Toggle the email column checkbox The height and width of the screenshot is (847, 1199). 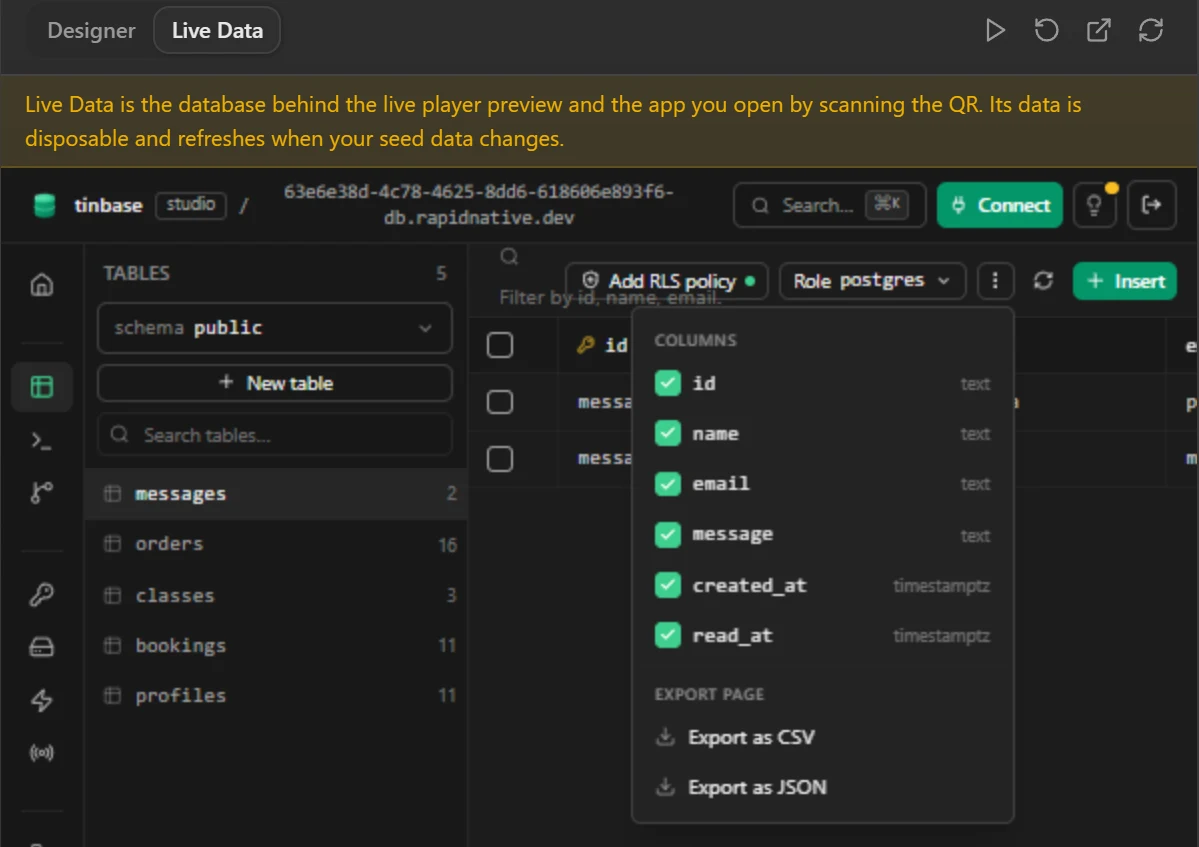tap(668, 483)
